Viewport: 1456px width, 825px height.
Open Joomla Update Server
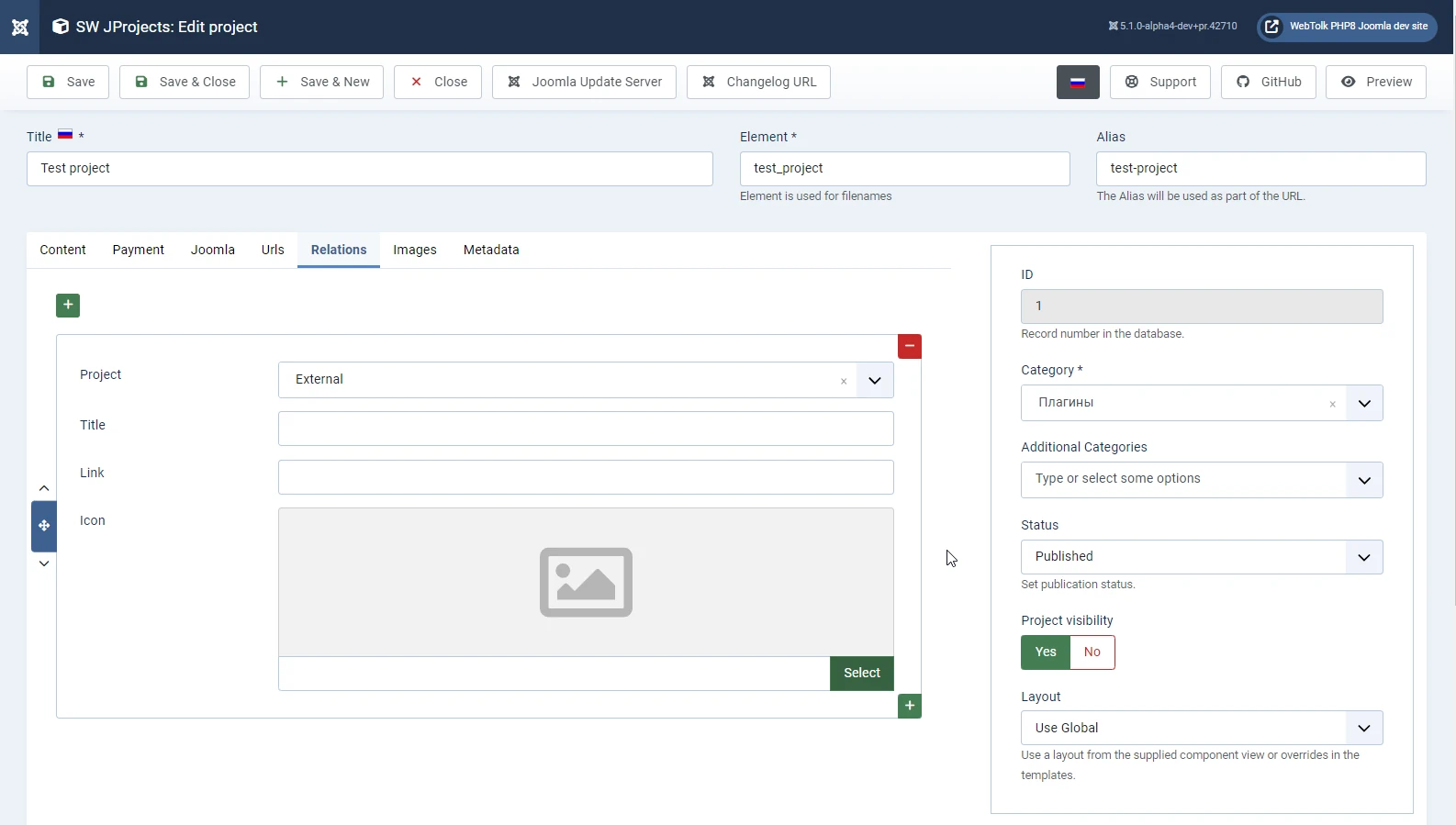584,82
